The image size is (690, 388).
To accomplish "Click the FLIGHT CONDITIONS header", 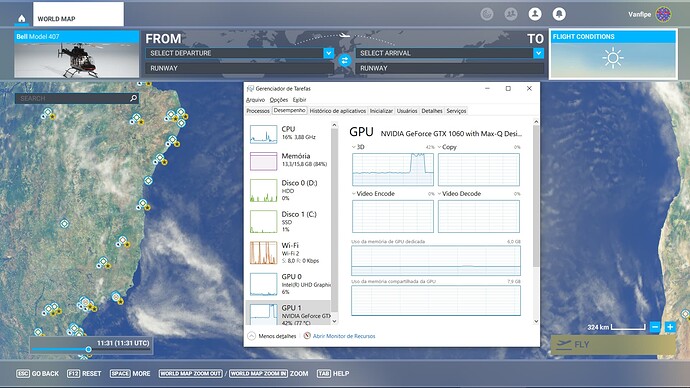I will point(613,37).
